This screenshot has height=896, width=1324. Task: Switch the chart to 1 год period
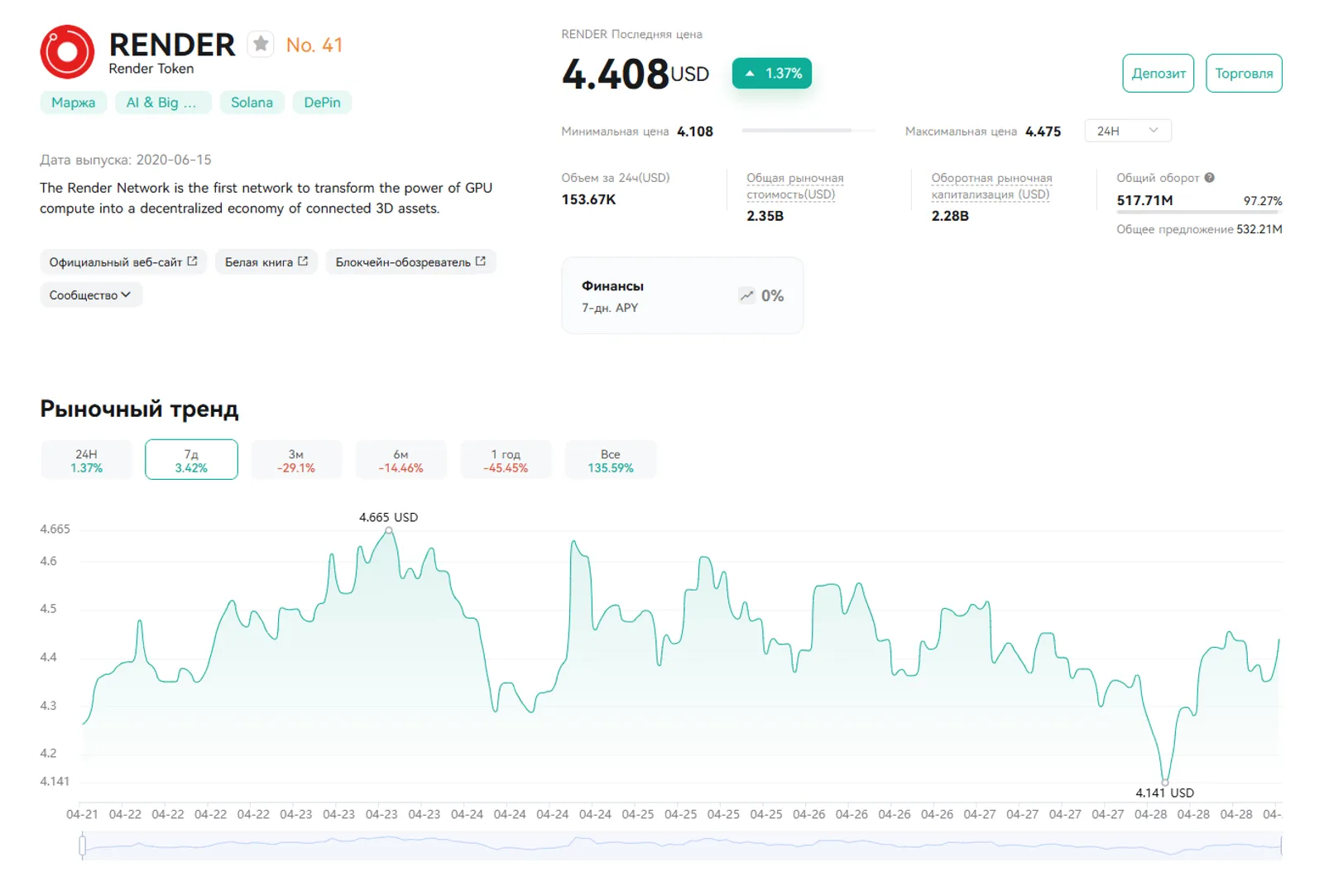[x=506, y=460]
